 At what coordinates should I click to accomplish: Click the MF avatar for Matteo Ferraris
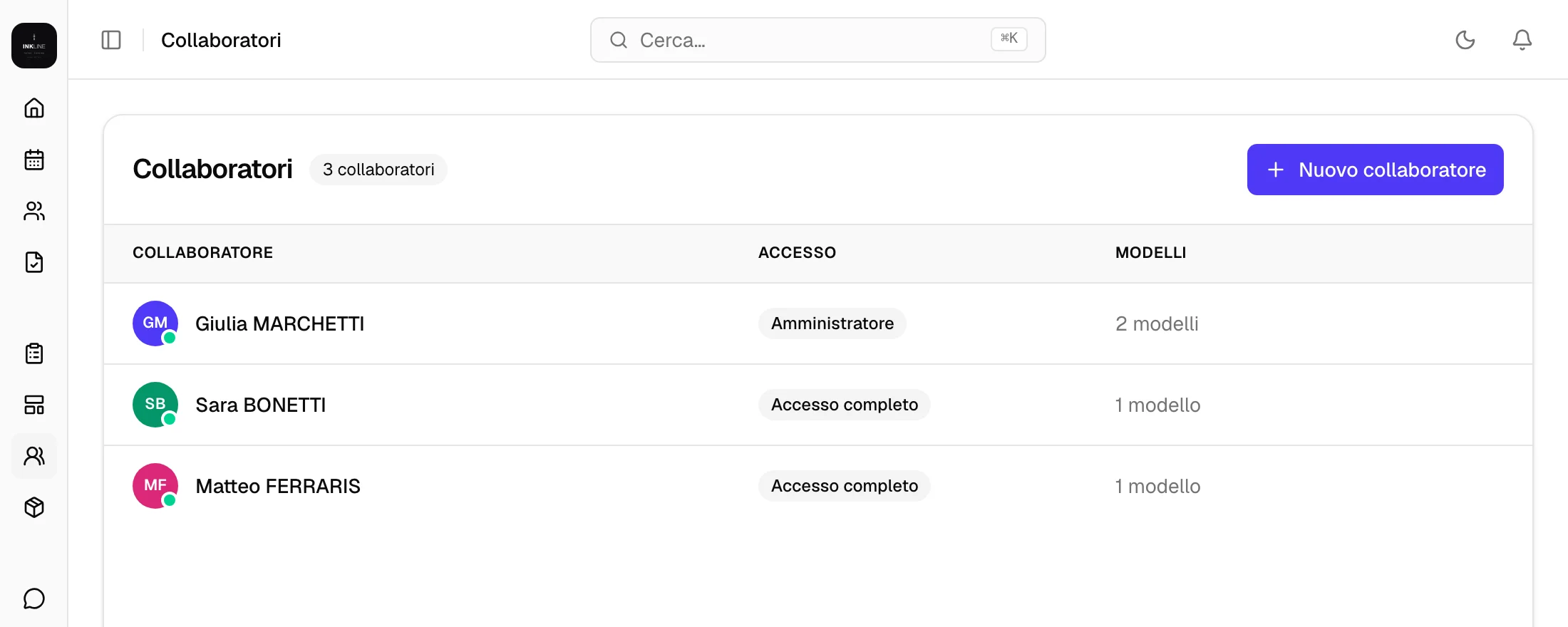coord(155,486)
